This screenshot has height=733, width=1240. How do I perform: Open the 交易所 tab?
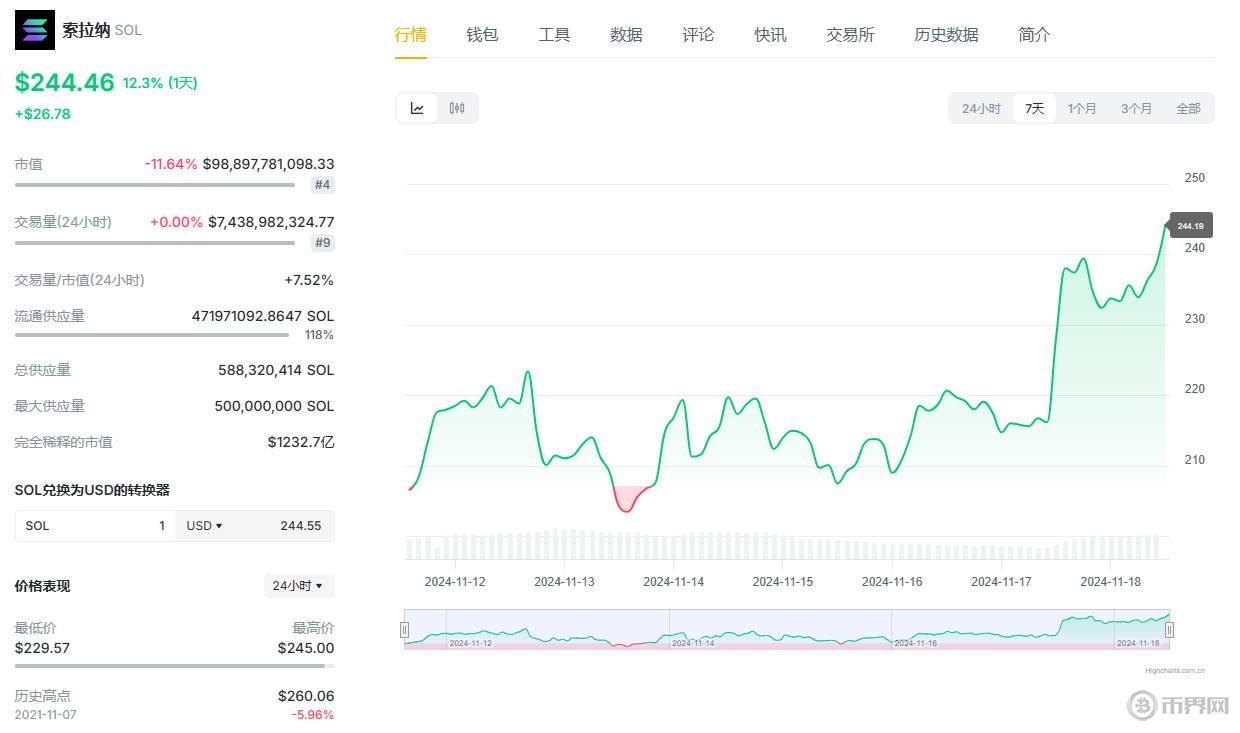[850, 35]
